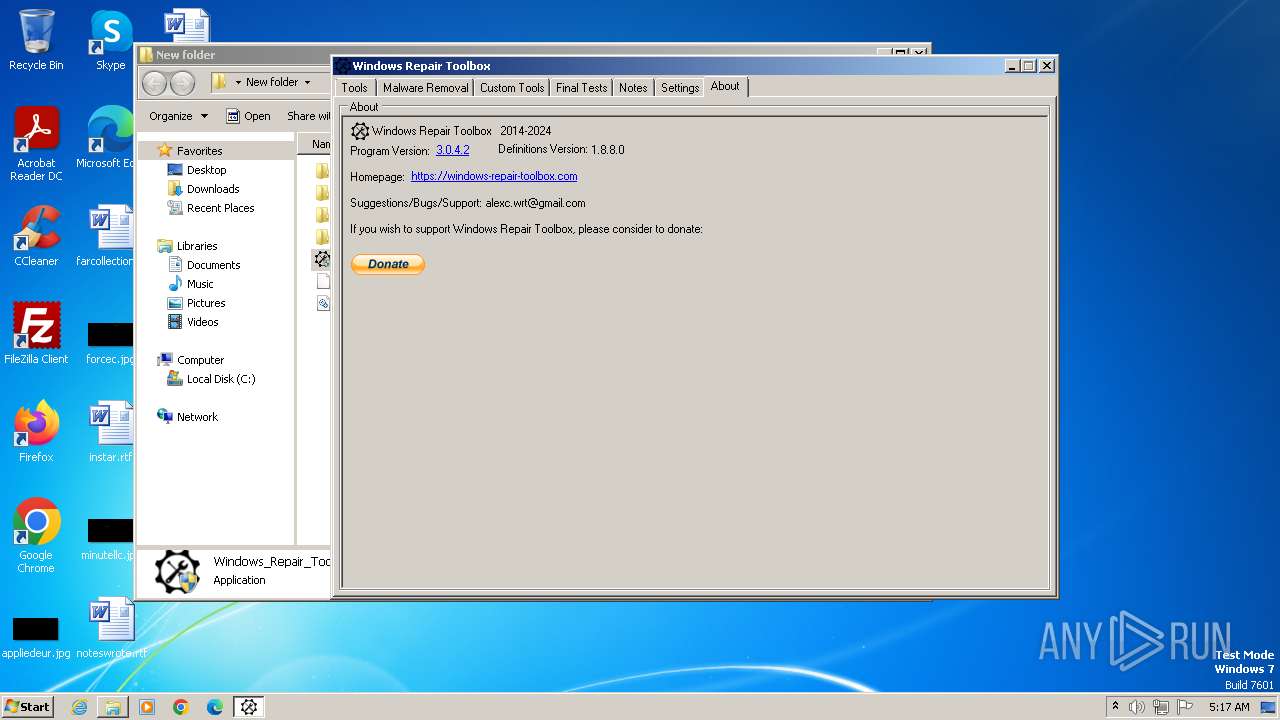Click the program version 3.0.4.2 link

452,150
